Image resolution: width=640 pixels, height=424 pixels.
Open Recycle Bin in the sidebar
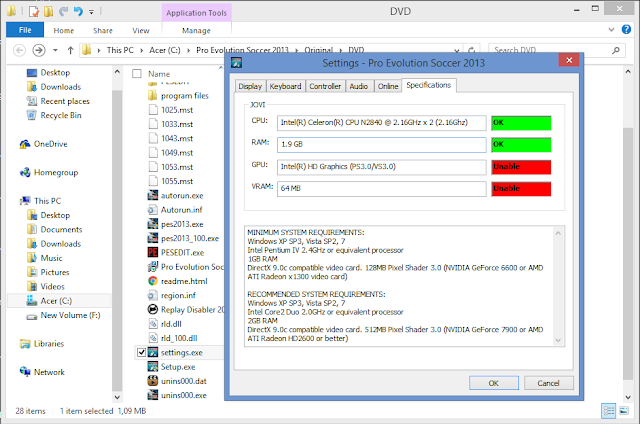(54, 115)
